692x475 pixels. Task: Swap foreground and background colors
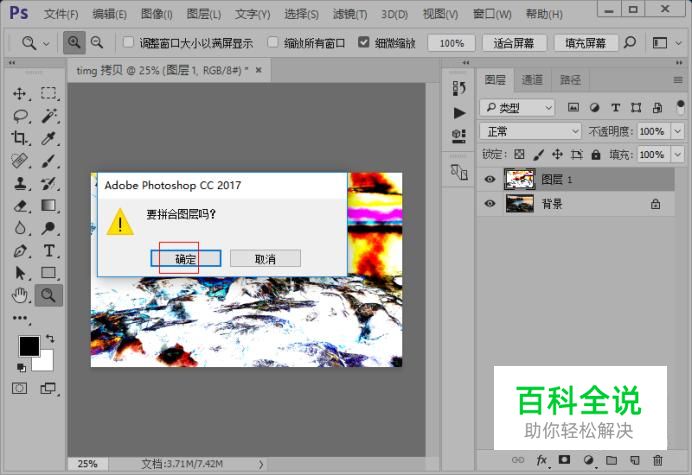pyautogui.click(x=50, y=339)
